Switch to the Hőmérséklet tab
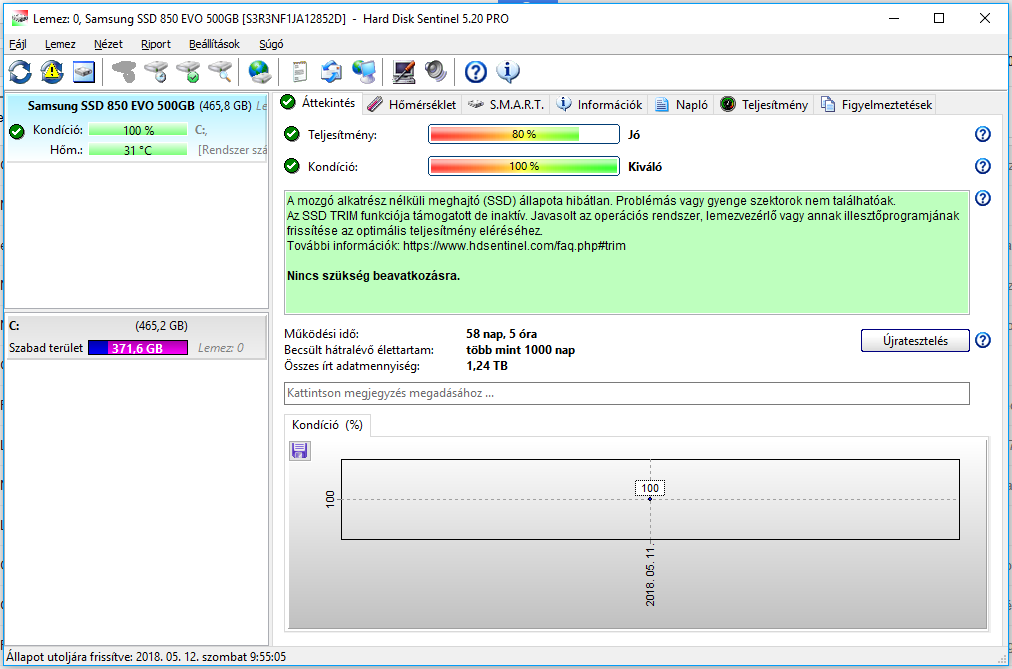 point(412,105)
